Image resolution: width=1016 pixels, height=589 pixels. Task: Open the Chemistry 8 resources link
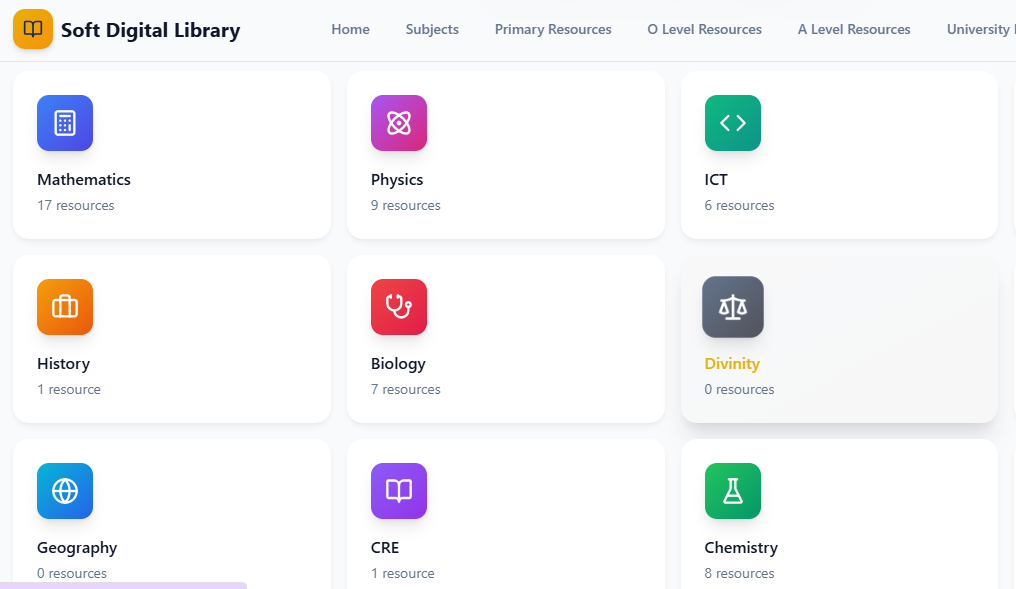(741, 573)
